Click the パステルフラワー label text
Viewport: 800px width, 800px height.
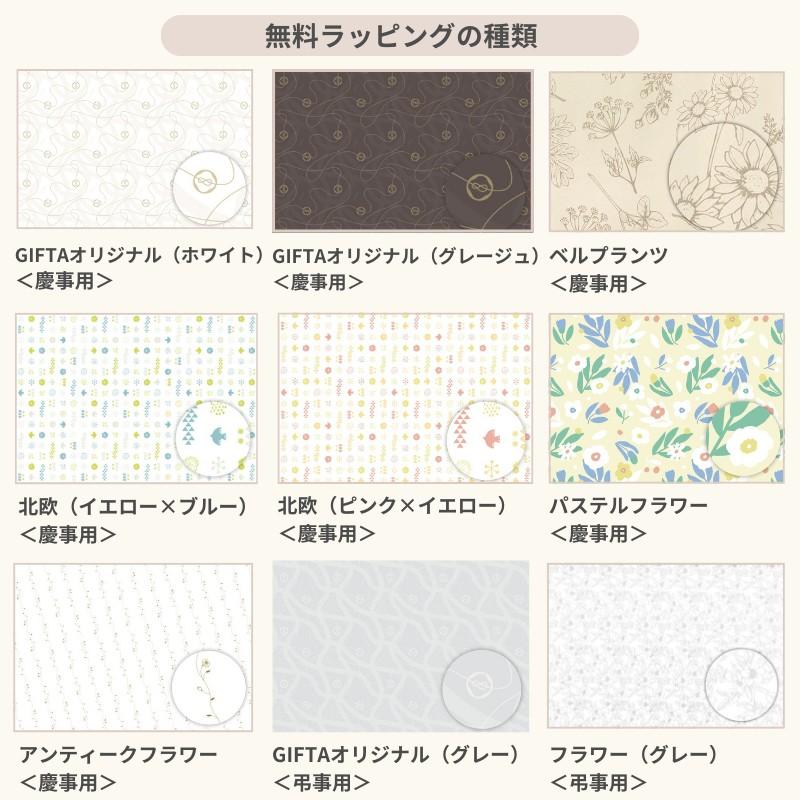[x=629, y=506]
